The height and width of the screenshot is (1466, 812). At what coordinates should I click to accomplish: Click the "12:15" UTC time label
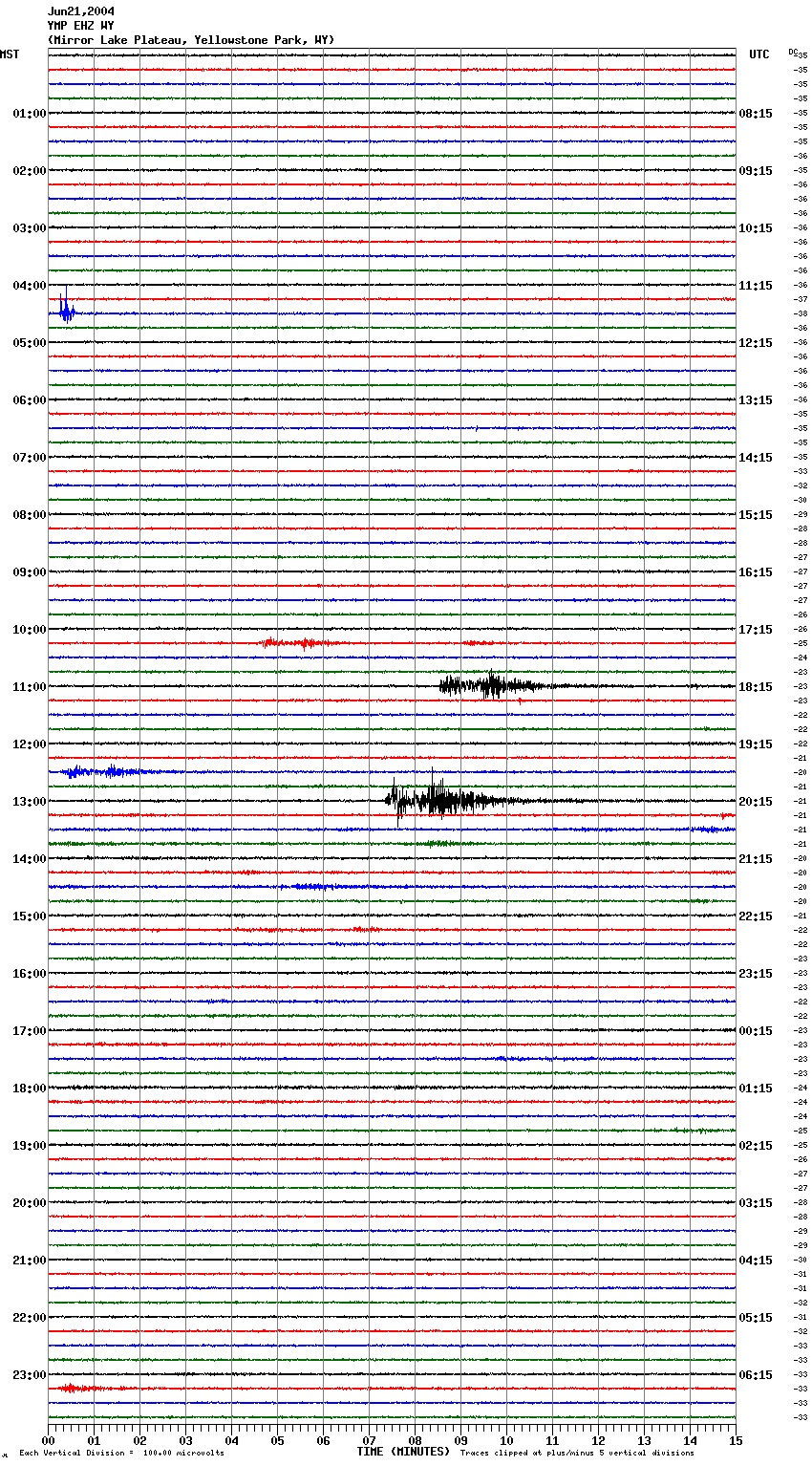[756, 343]
